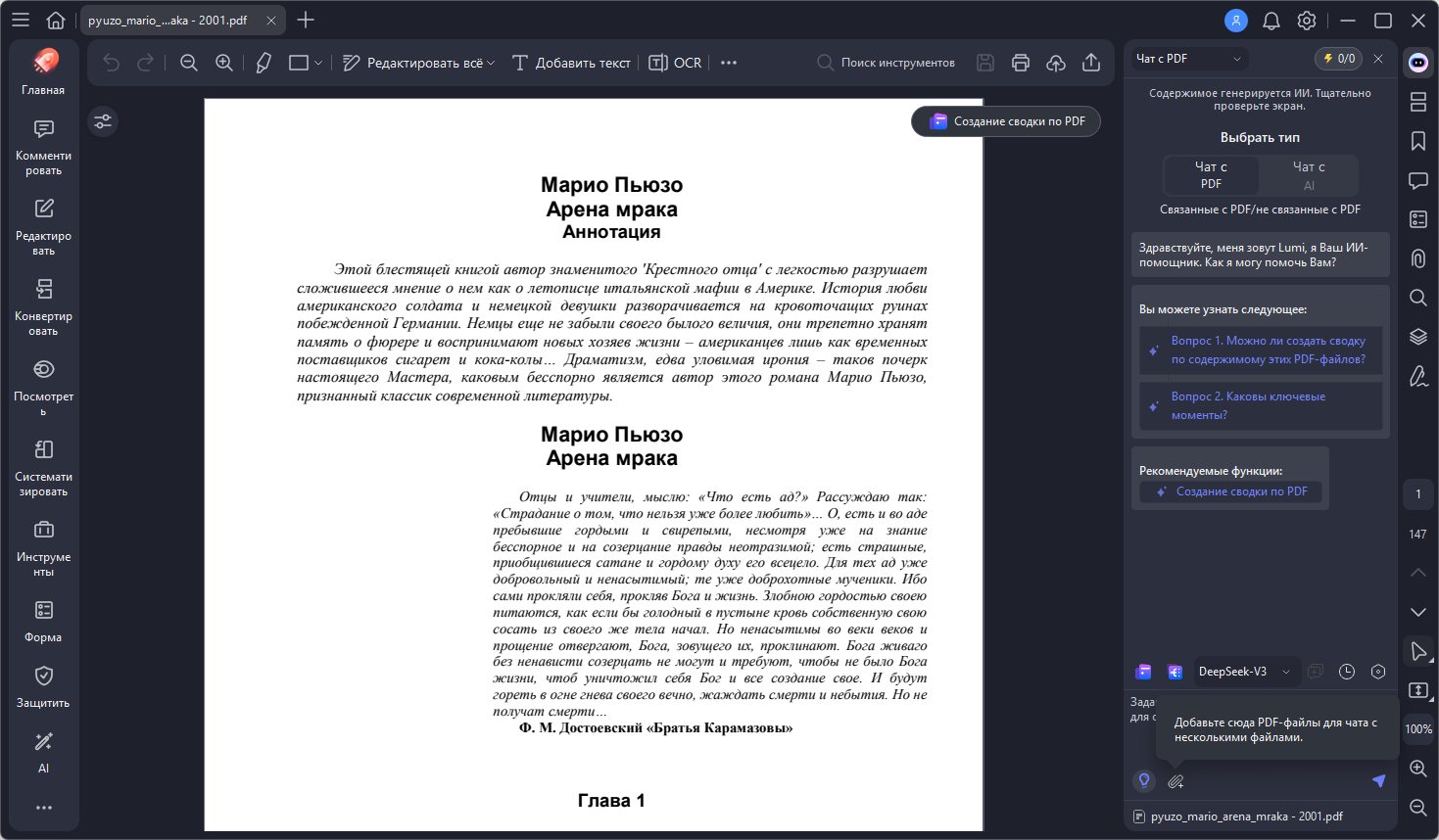Click the print icon

[1021, 63]
